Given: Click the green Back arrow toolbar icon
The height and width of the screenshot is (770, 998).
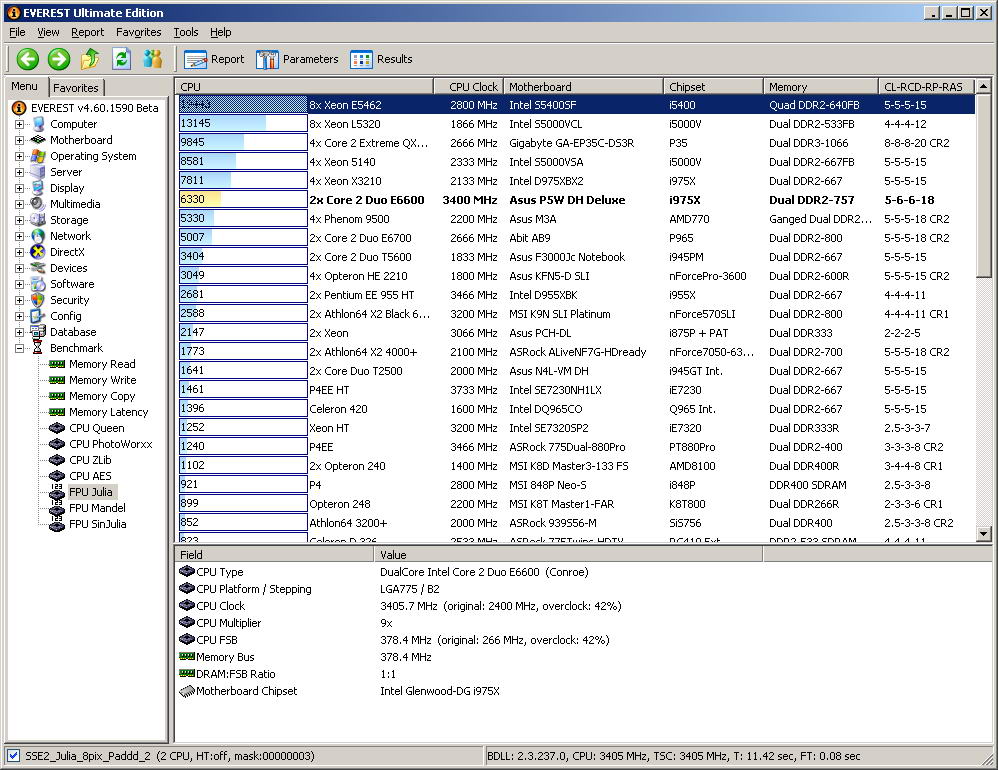Looking at the screenshot, I should (27, 59).
